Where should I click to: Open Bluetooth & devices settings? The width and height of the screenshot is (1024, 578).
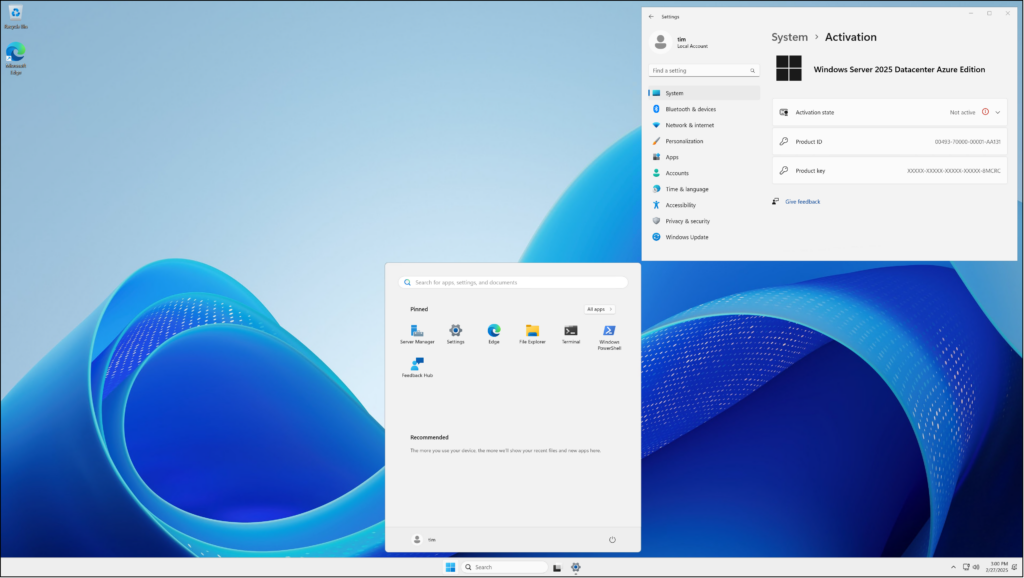704,109
